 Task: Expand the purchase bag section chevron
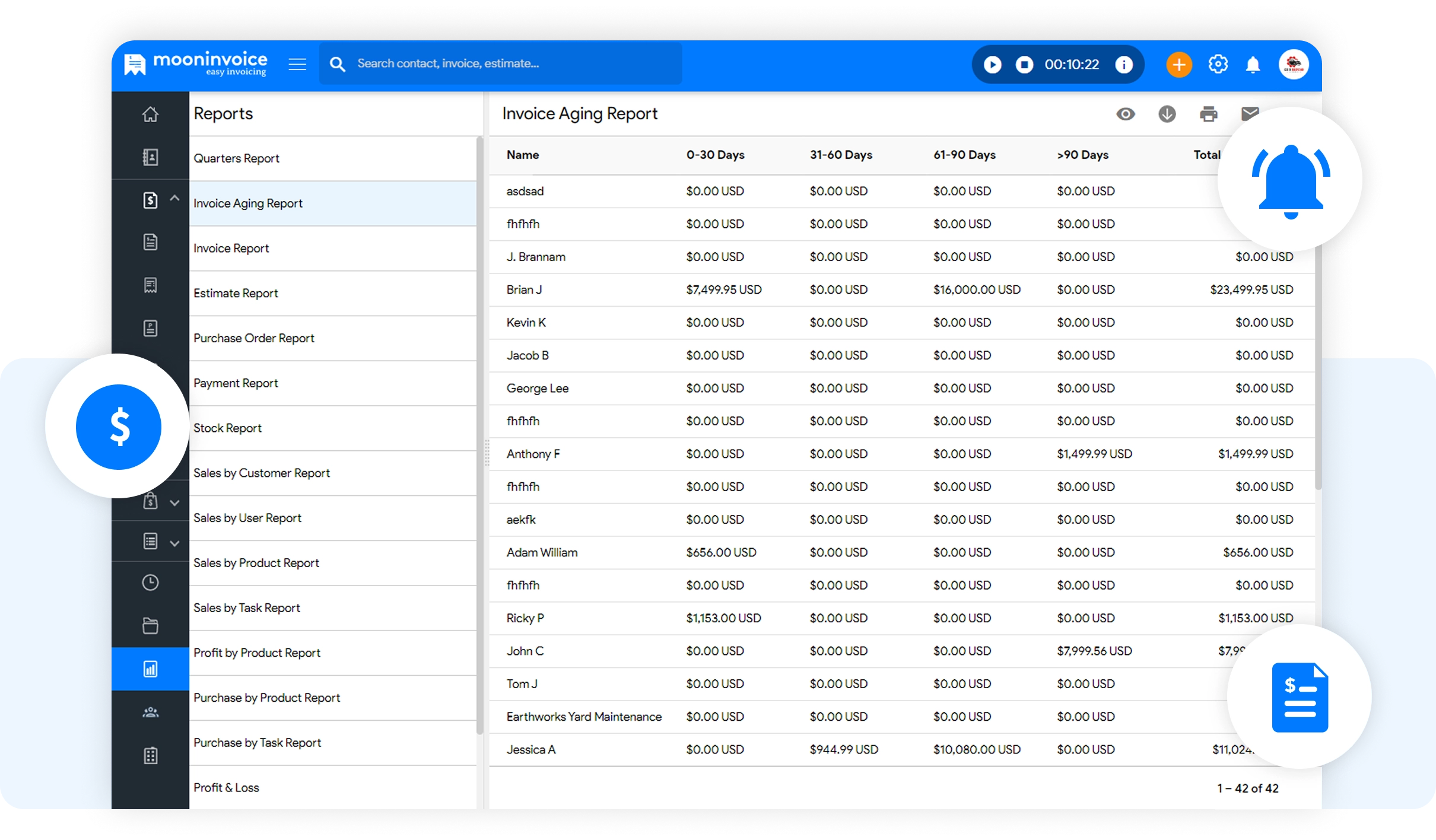click(174, 503)
